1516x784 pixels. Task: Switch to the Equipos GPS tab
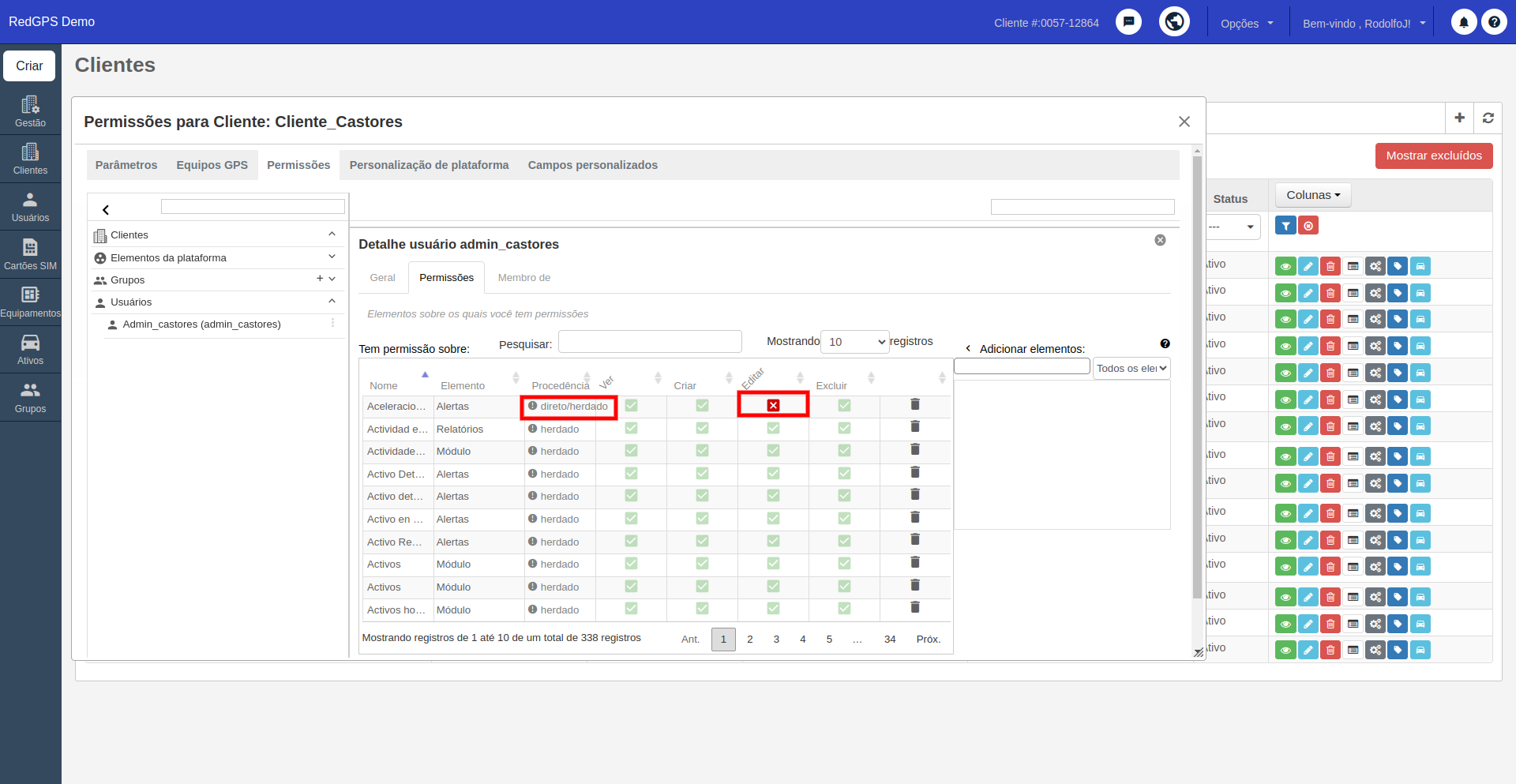click(x=212, y=165)
